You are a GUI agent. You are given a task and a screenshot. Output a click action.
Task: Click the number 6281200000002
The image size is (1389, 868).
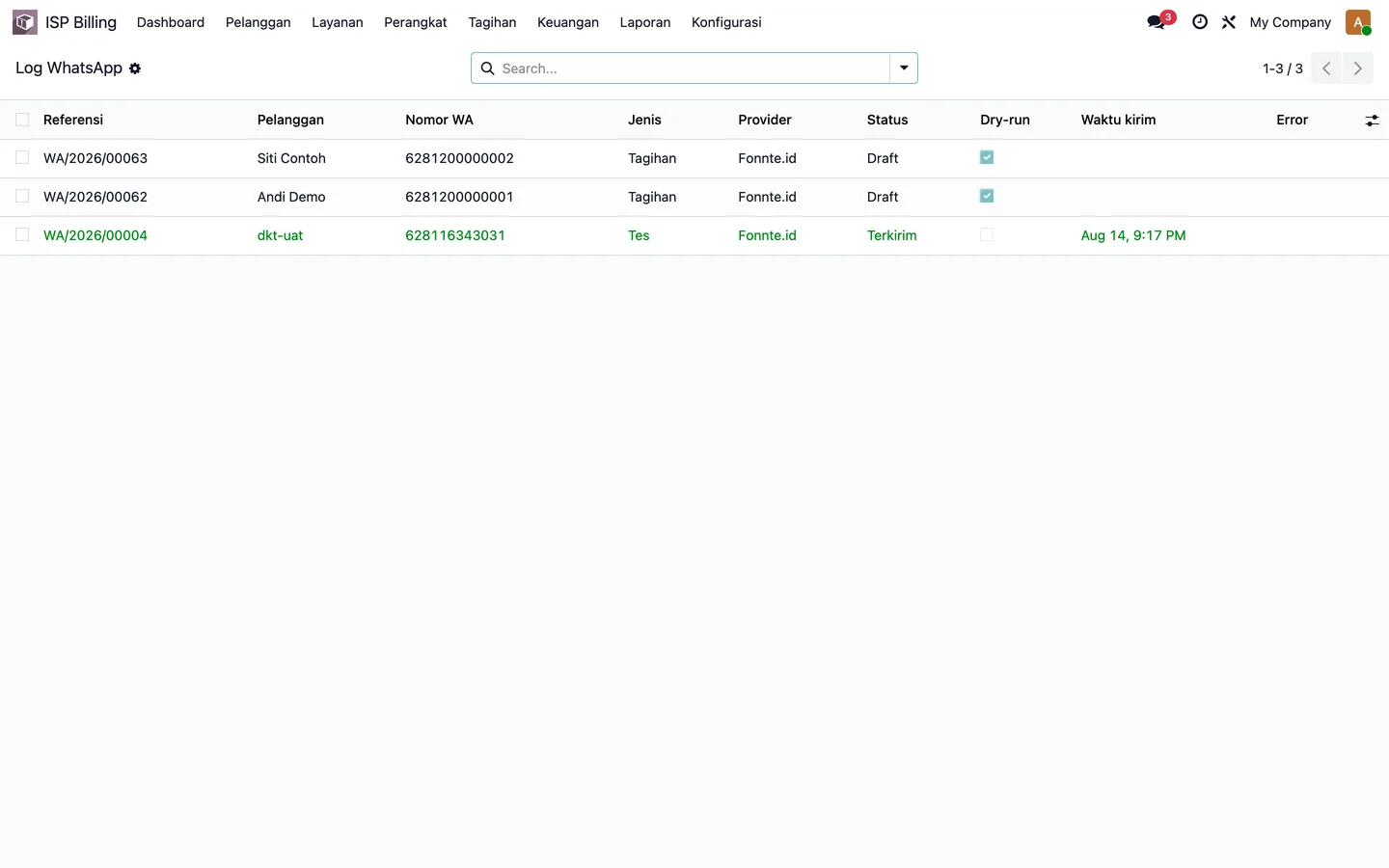(459, 158)
